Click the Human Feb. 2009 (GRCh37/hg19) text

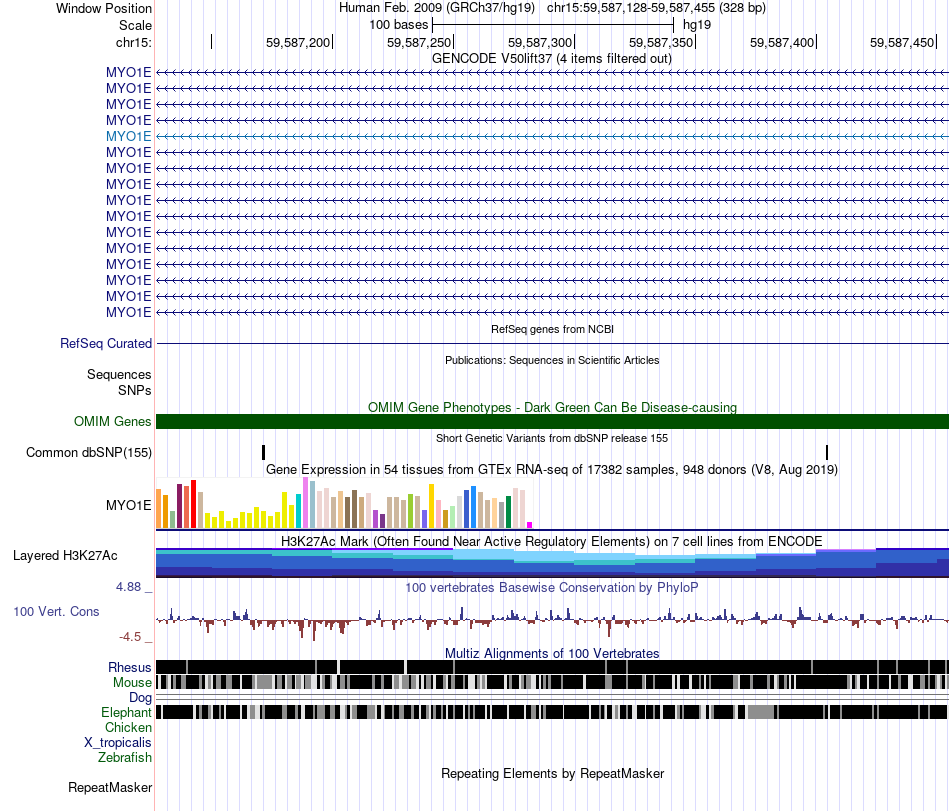437,8
